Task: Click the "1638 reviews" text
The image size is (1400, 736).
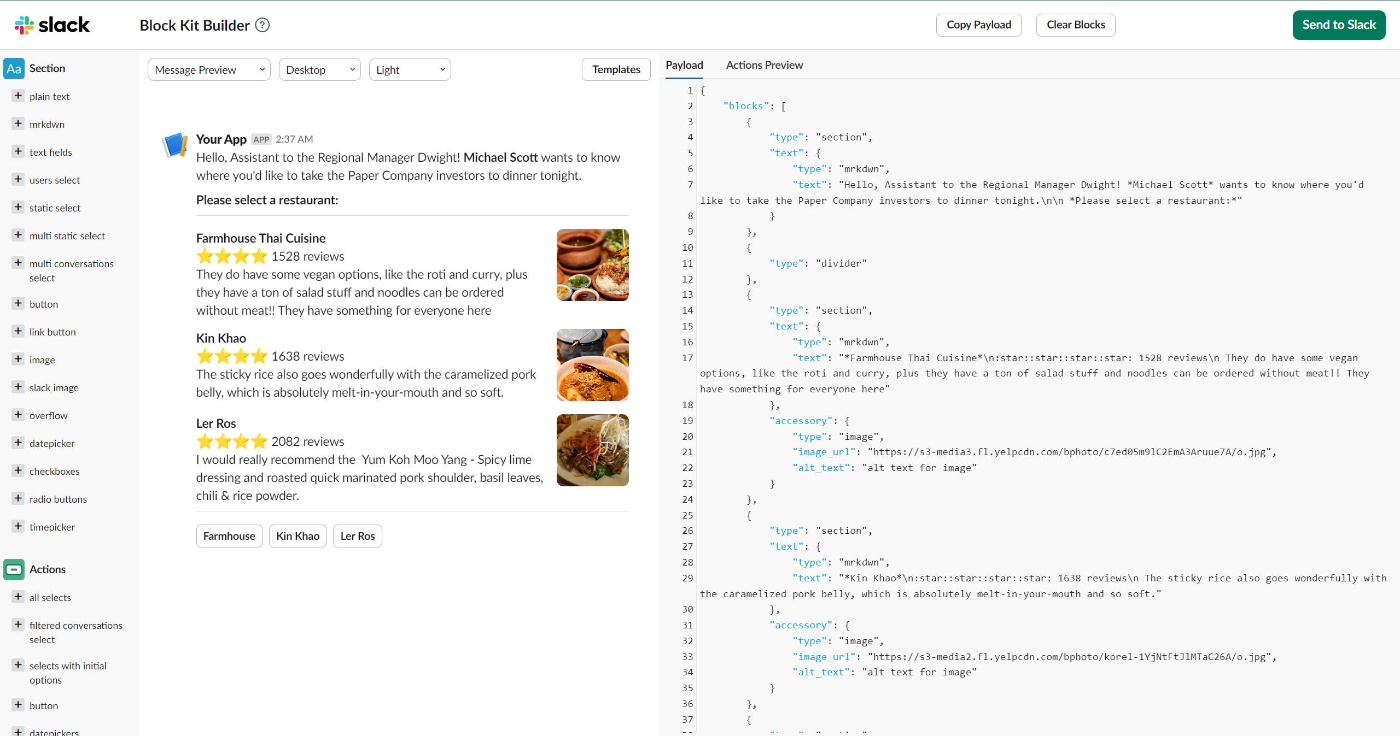Action: tap(308, 356)
